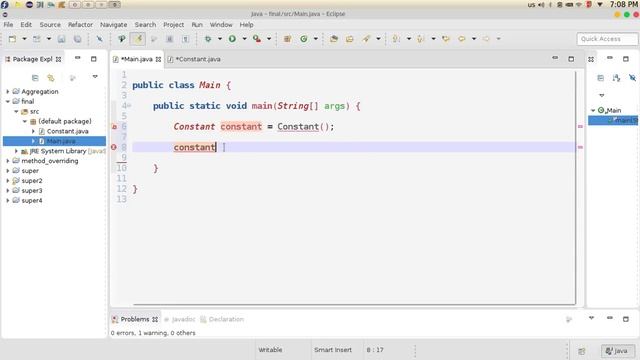Toggle code folding on line 4
The height and width of the screenshot is (360, 640).
(129, 106)
